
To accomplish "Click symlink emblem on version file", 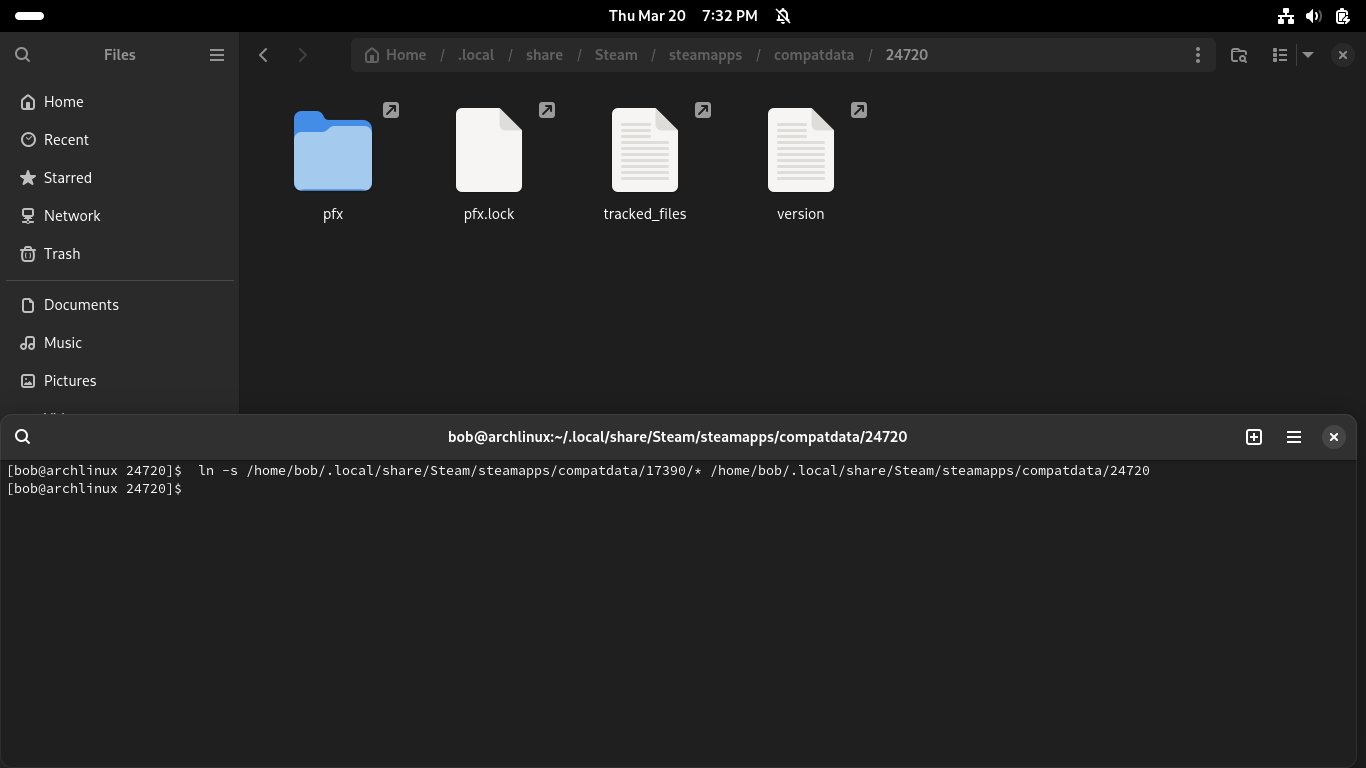I will click(859, 110).
